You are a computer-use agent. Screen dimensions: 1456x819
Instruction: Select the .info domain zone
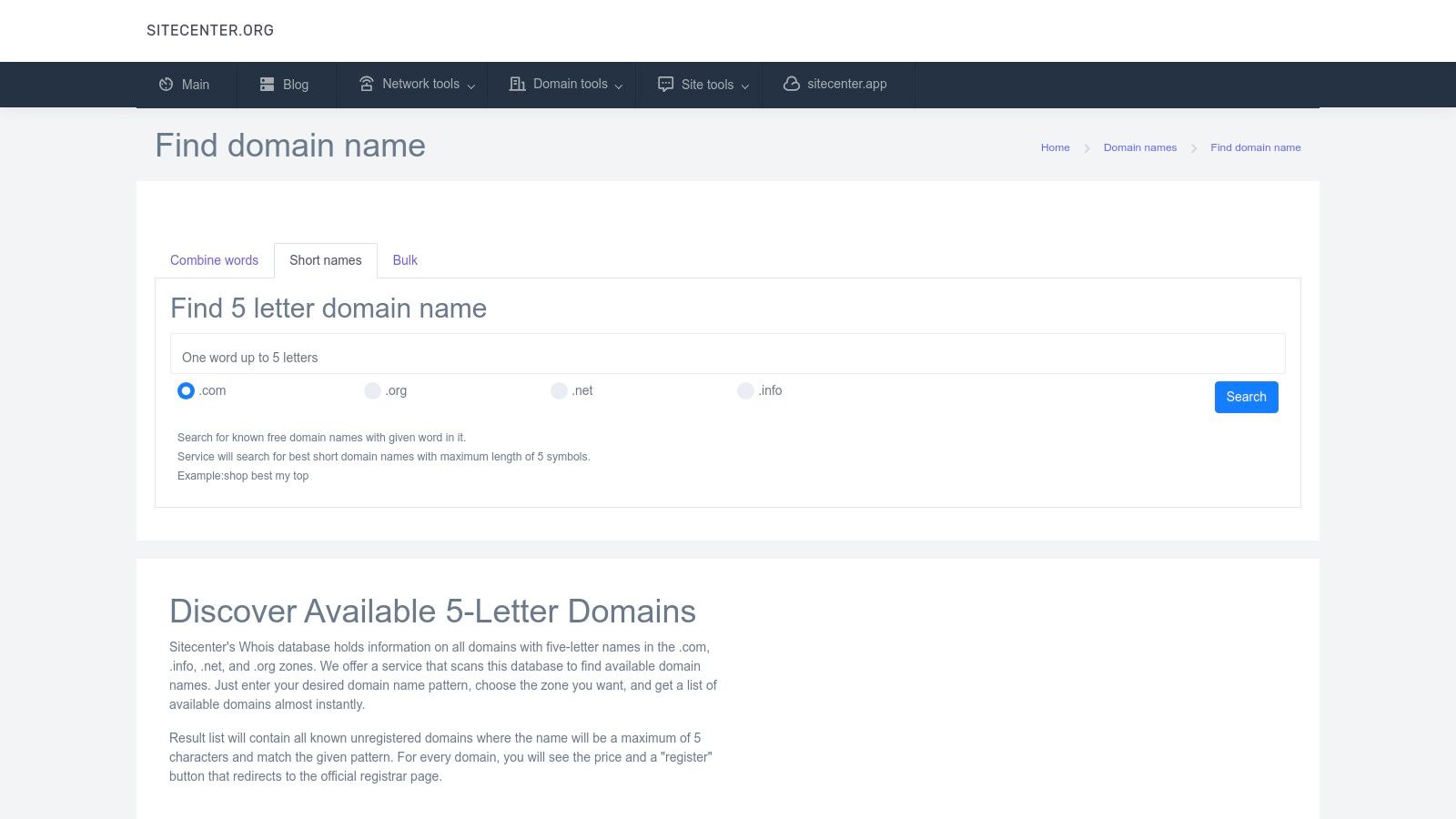pyautogui.click(x=745, y=390)
